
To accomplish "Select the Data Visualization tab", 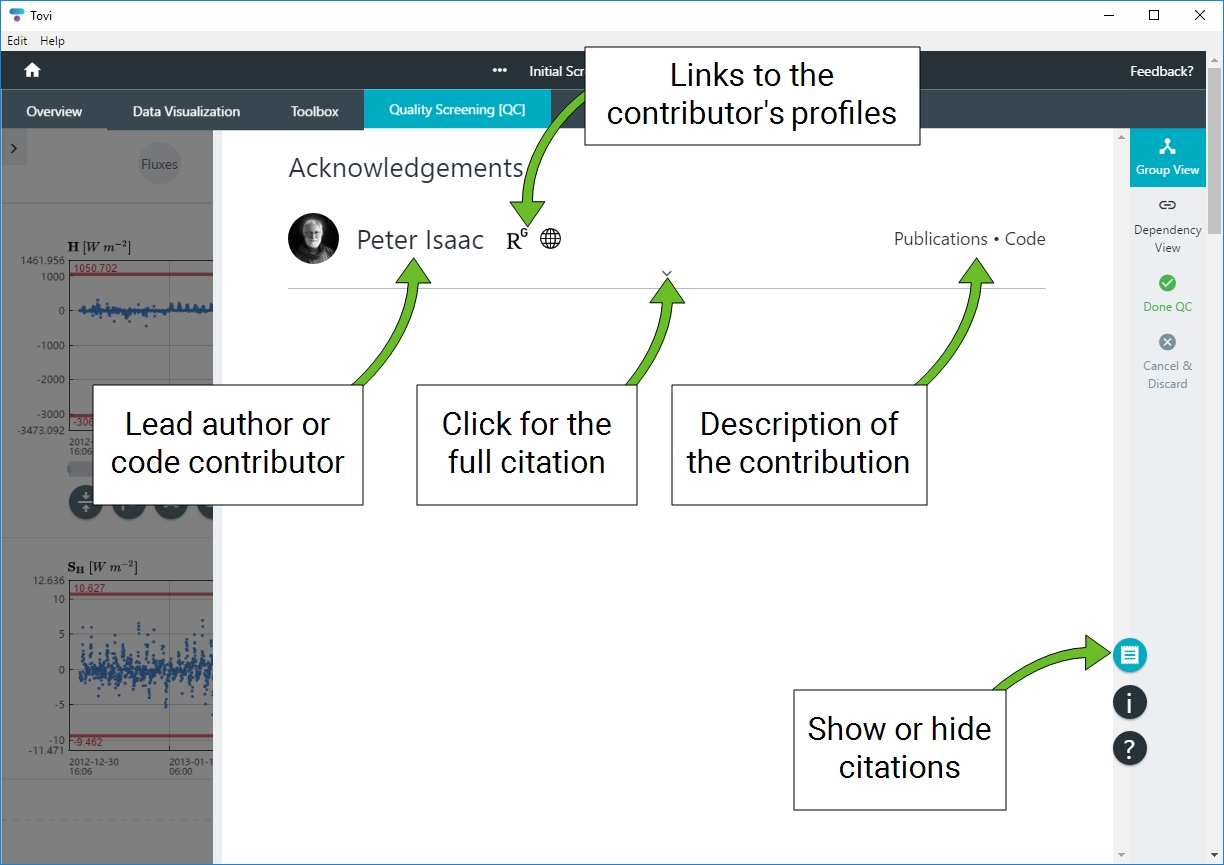I will coord(186,111).
